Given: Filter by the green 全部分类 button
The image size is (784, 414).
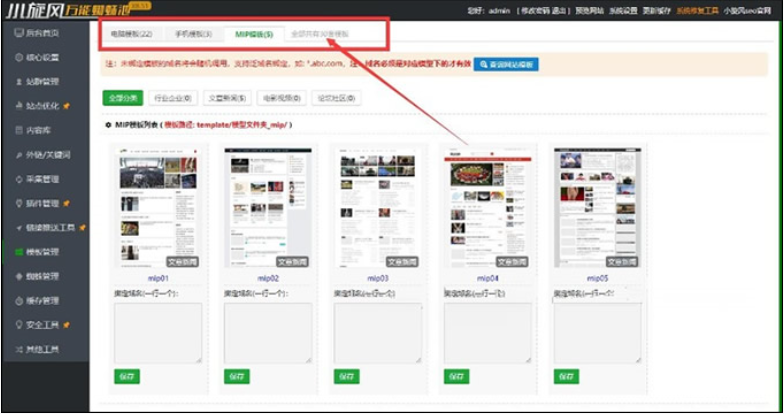Looking at the screenshot, I should pyautogui.click(x=123, y=98).
